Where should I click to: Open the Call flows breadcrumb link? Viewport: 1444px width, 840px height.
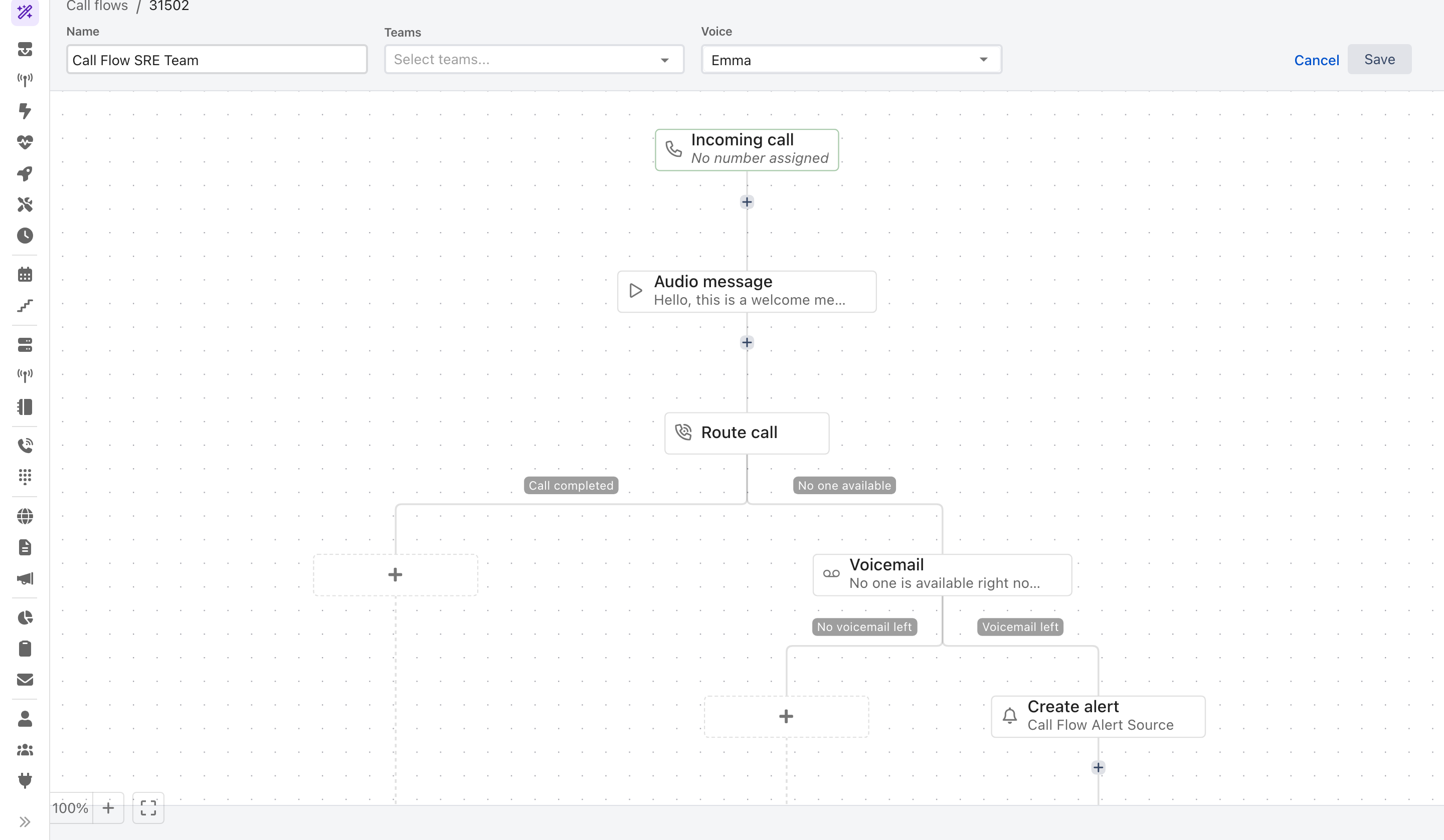[x=97, y=6]
